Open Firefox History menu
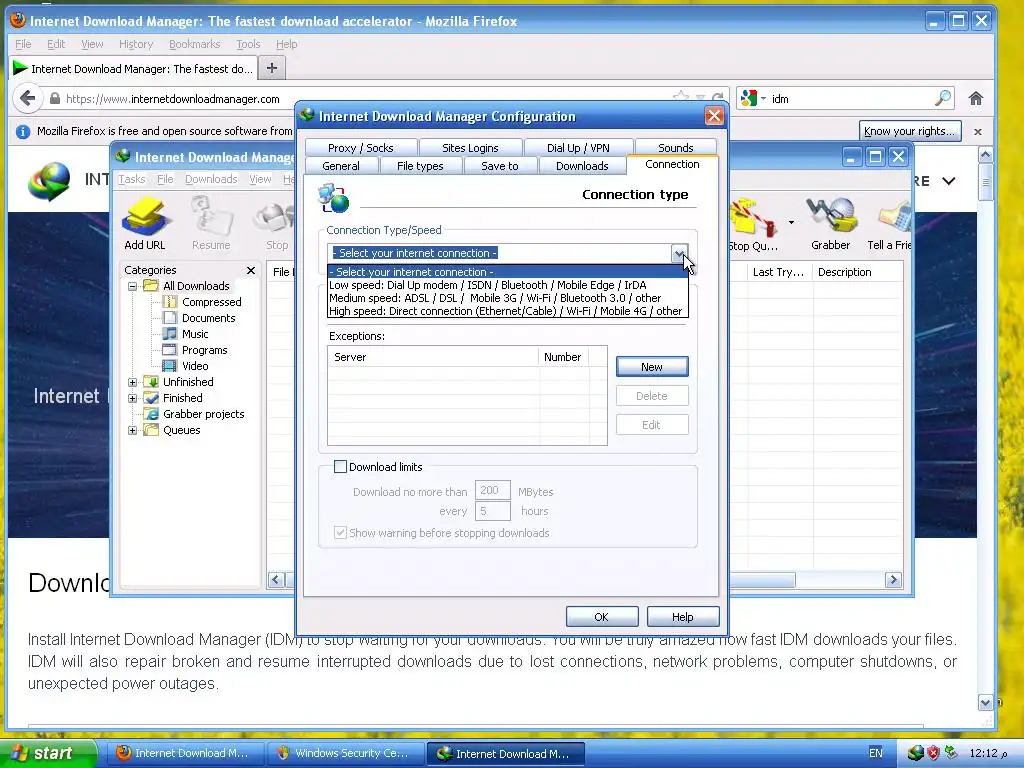 (136, 44)
